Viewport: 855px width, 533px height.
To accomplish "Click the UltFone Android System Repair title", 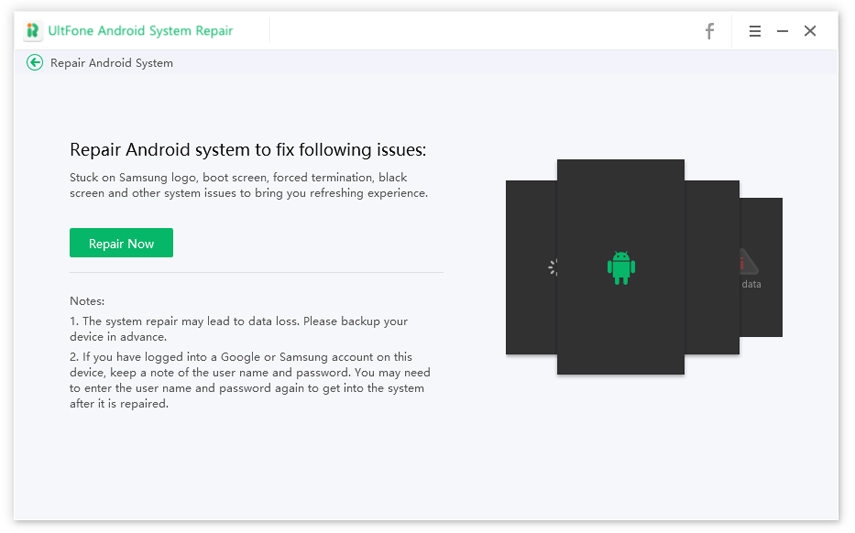I will click(141, 31).
